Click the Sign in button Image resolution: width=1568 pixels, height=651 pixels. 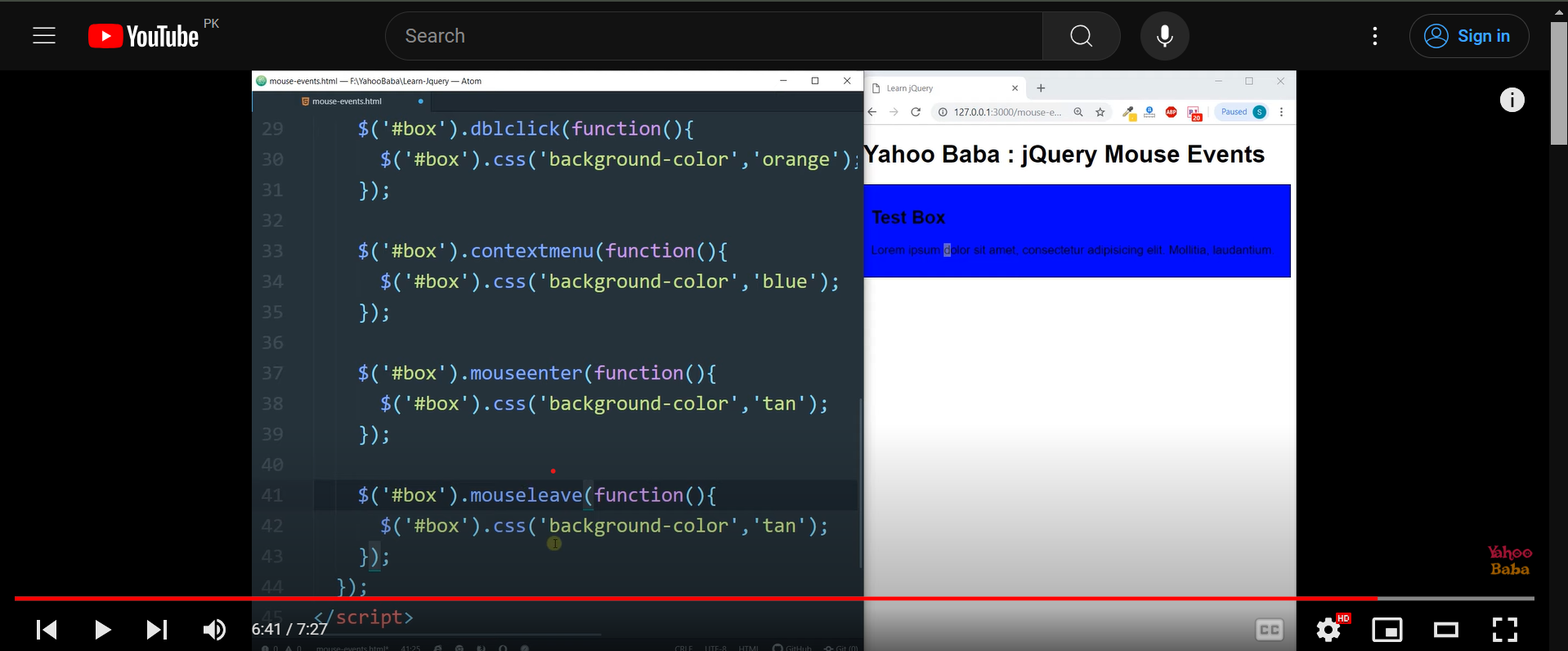pyautogui.click(x=1468, y=36)
